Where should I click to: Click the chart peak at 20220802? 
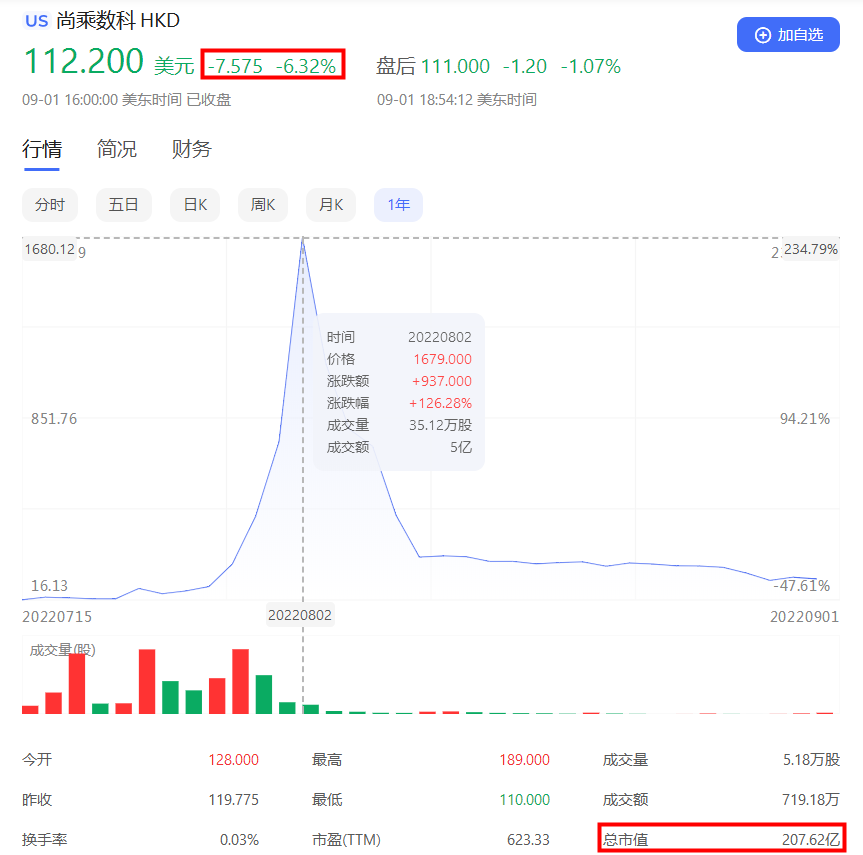pos(303,240)
